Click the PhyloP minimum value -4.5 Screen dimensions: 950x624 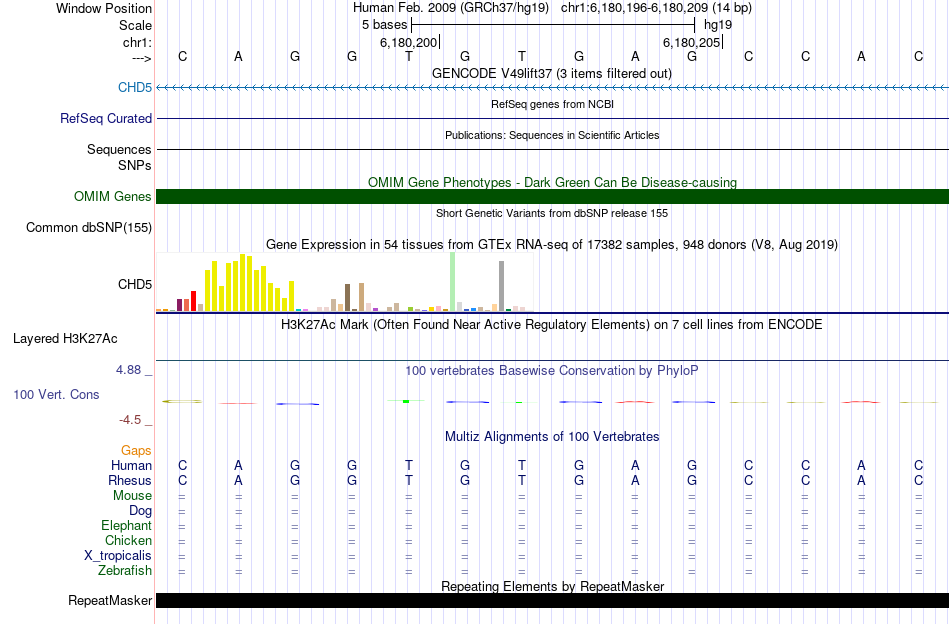point(130,420)
